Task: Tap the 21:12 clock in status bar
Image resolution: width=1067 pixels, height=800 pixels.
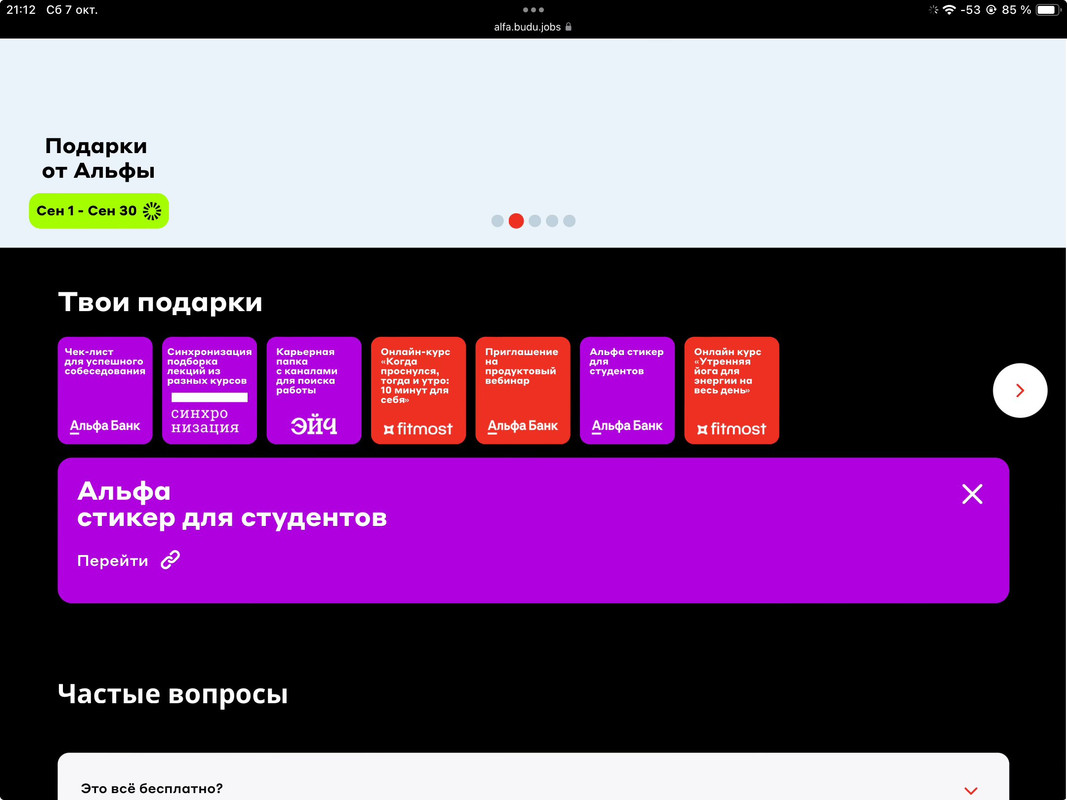Action: click(x=20, y=10)
